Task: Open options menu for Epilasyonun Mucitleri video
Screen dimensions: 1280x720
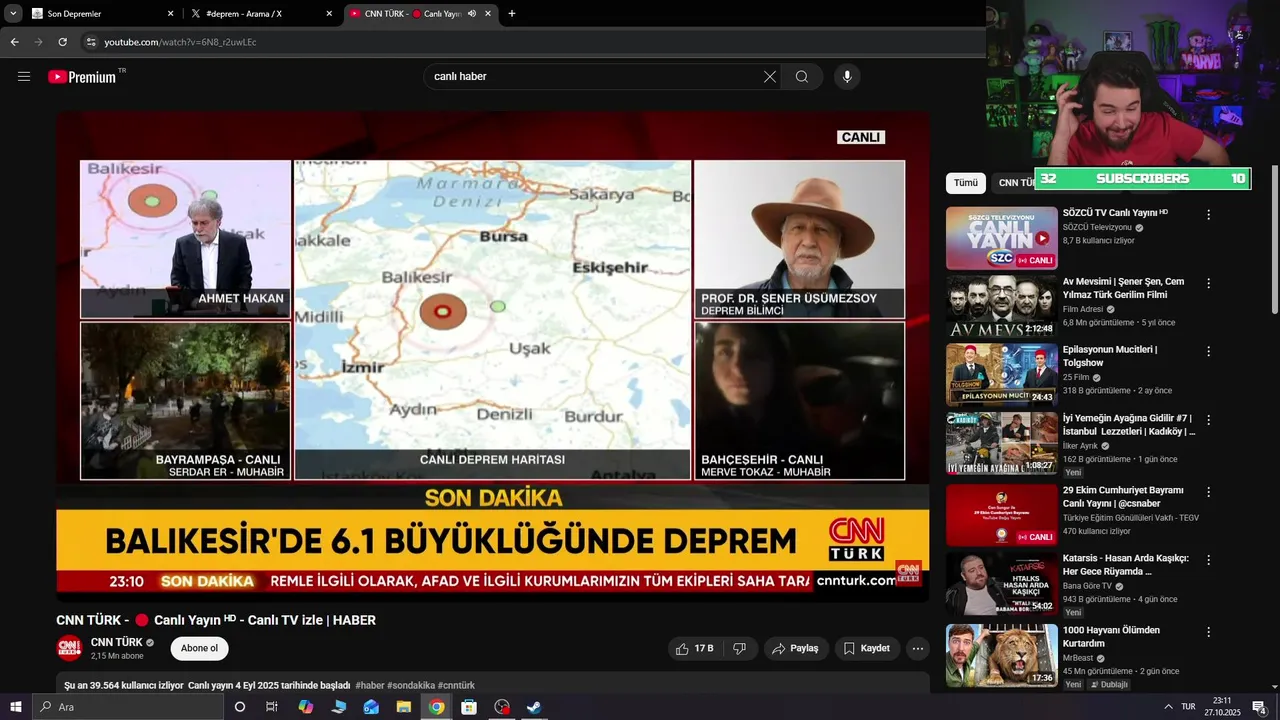Action: [1208, 352]
